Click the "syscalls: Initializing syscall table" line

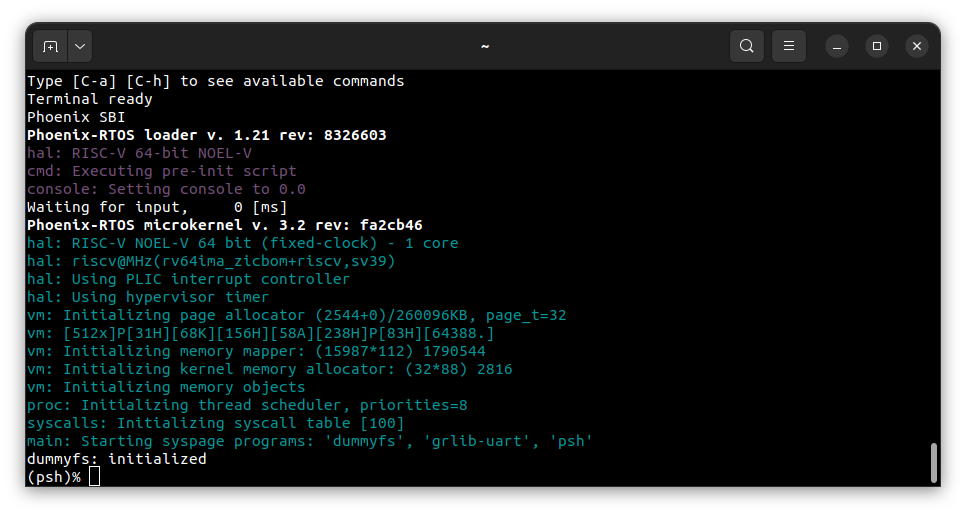pyautogui.click(x=215, y=423)
